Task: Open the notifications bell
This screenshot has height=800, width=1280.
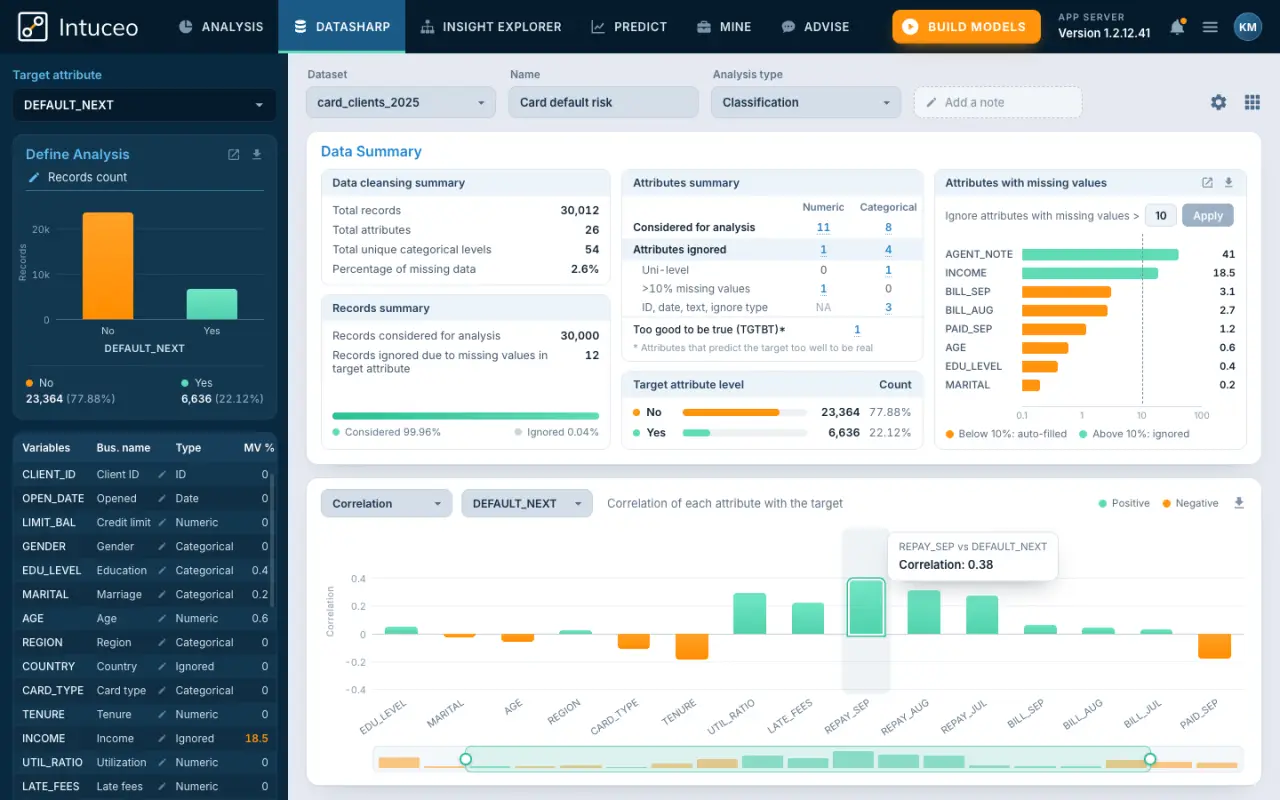Action: tap(1177, 27)
